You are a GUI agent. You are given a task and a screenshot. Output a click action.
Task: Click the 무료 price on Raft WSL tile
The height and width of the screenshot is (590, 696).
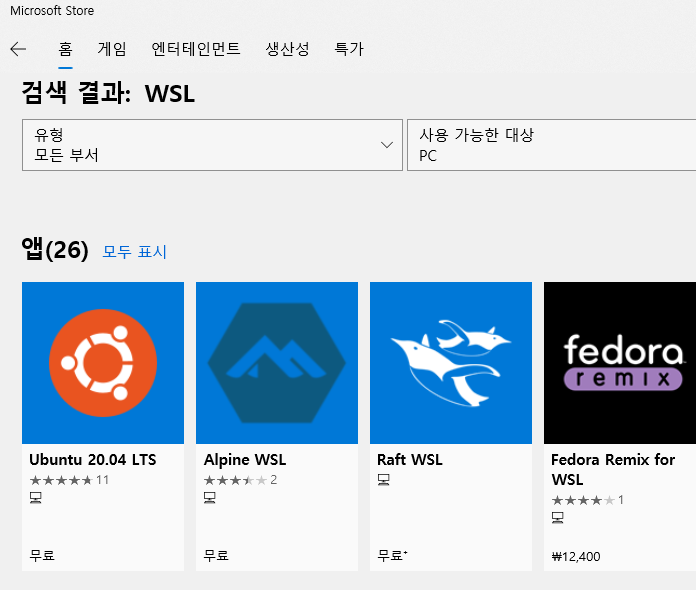point(392,555)
